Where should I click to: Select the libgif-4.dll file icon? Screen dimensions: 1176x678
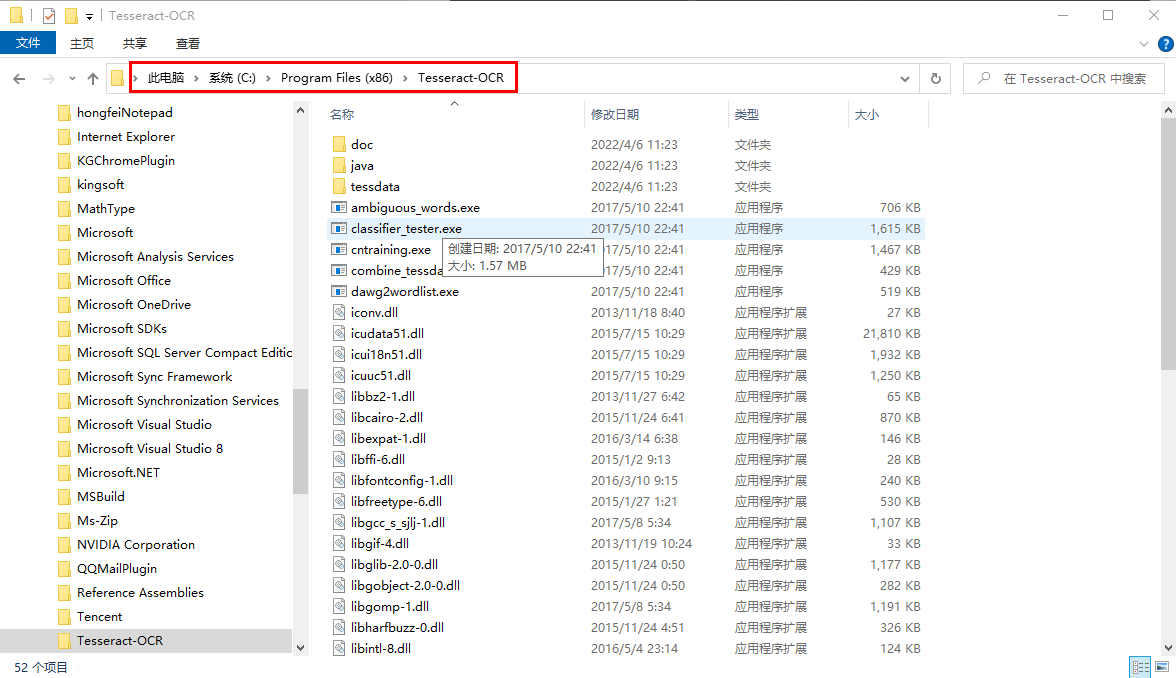pos(339,543)
